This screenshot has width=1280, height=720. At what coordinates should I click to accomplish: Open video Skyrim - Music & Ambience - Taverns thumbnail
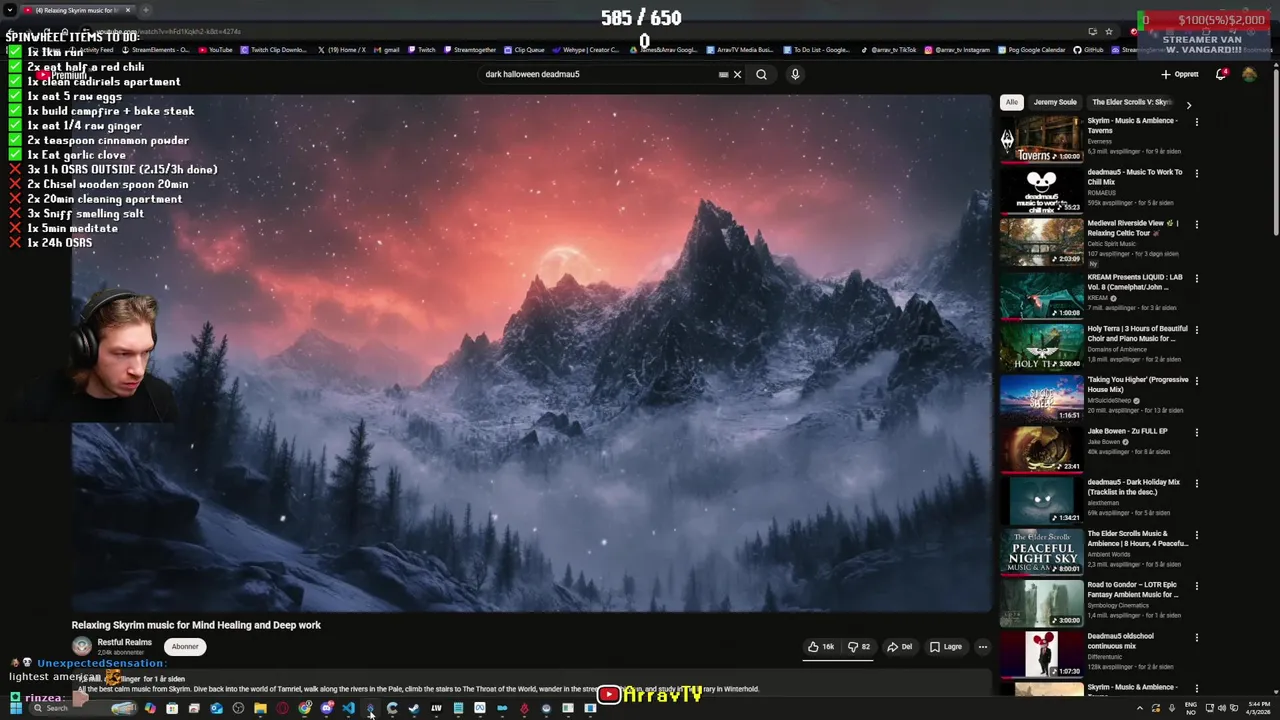pos(1042,139)
